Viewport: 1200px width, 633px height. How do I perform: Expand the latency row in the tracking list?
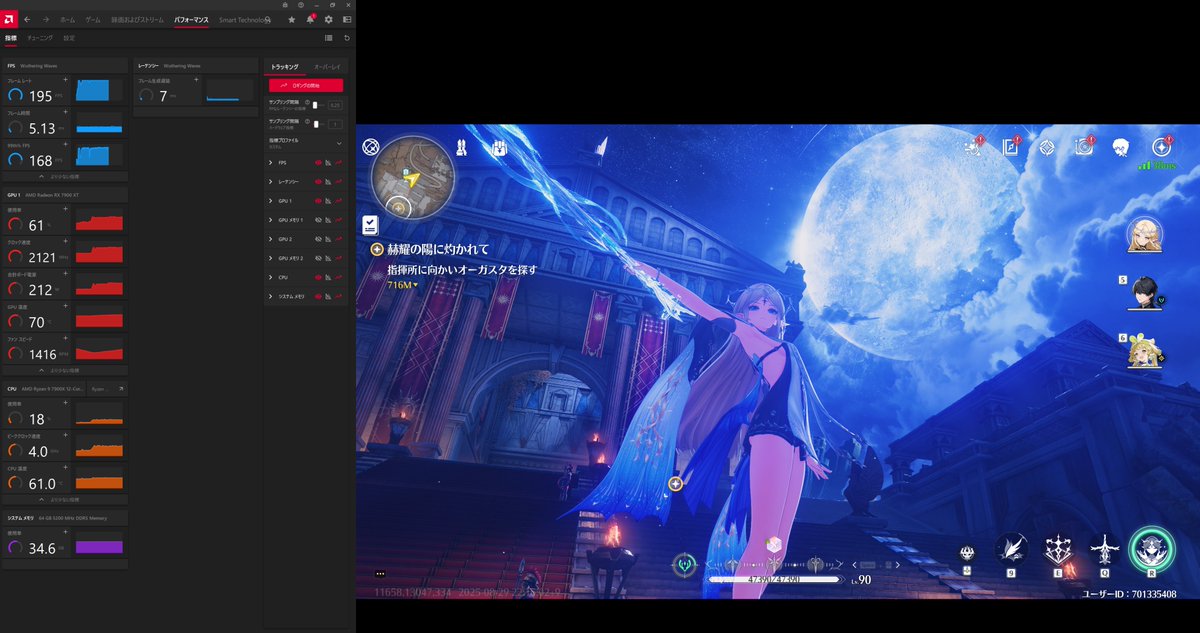pyautogui.click(x=270, y=181)
